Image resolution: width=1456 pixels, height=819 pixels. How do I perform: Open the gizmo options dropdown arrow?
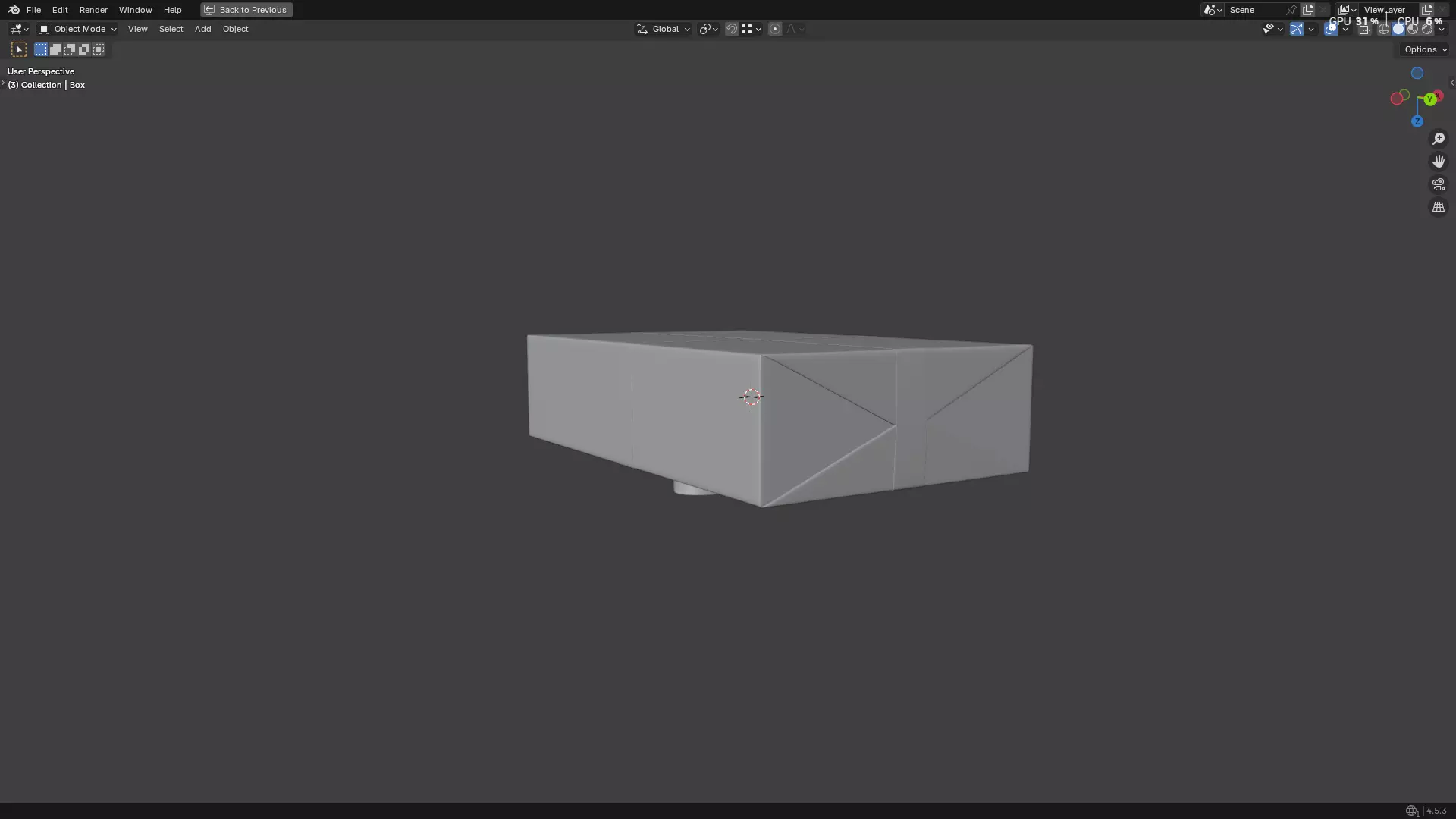point(1311,29)
